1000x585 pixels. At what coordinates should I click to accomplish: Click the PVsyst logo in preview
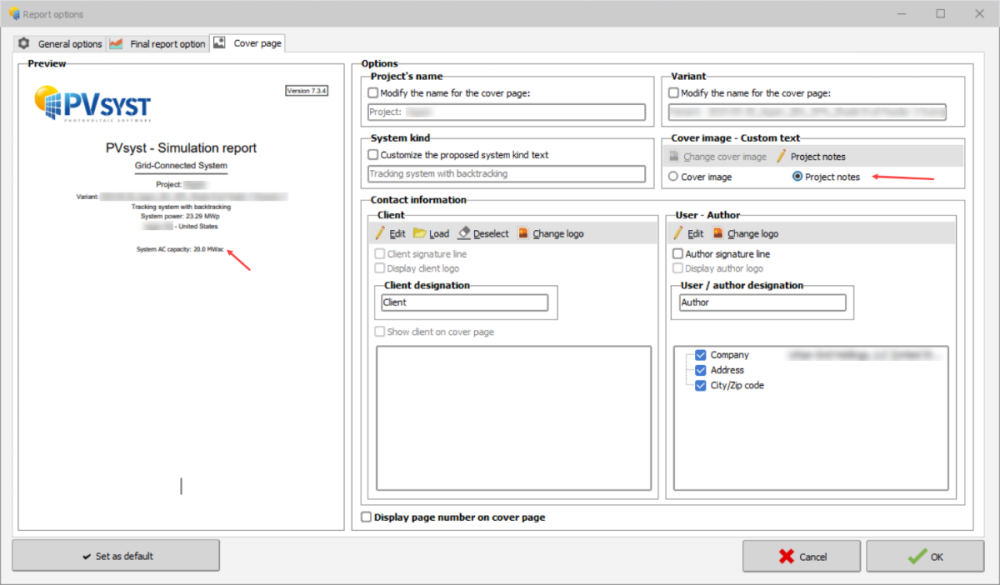[x=91, y=103]
